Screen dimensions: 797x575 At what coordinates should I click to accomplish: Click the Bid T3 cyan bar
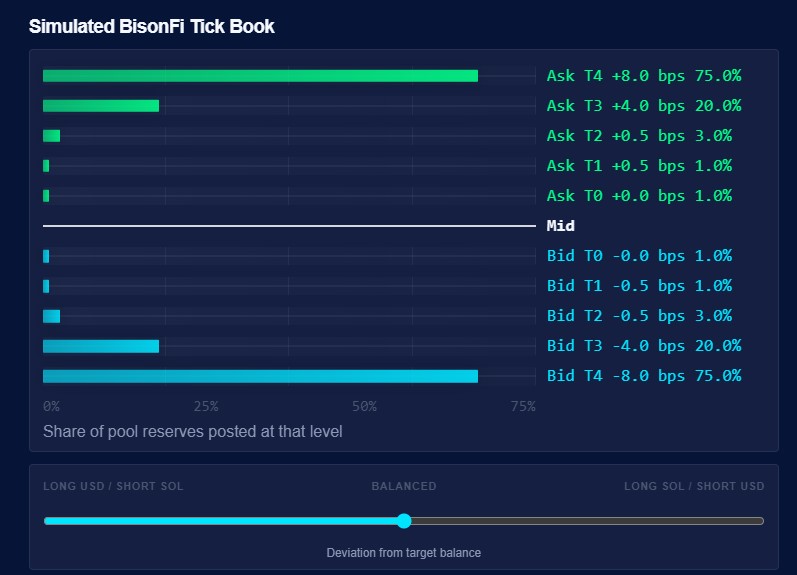[x=101, y=346]
